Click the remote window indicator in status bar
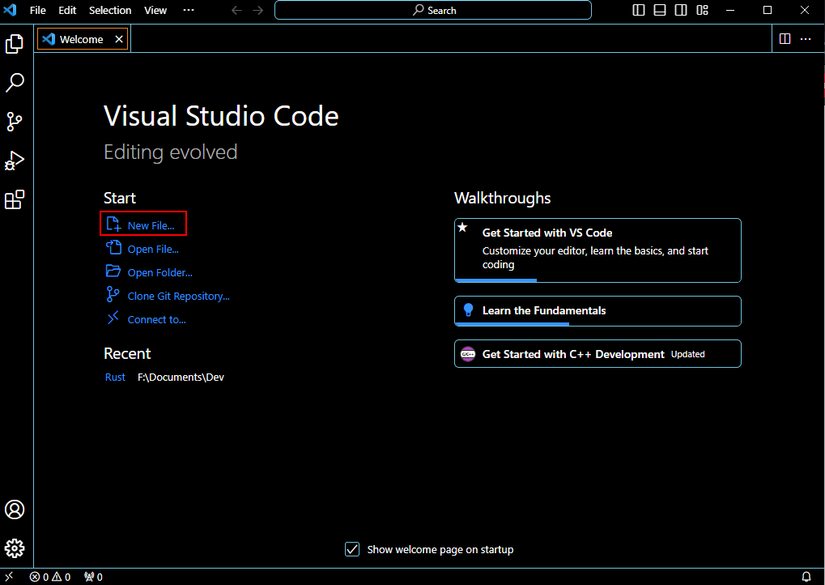825x585 pixels. point(9,577)
